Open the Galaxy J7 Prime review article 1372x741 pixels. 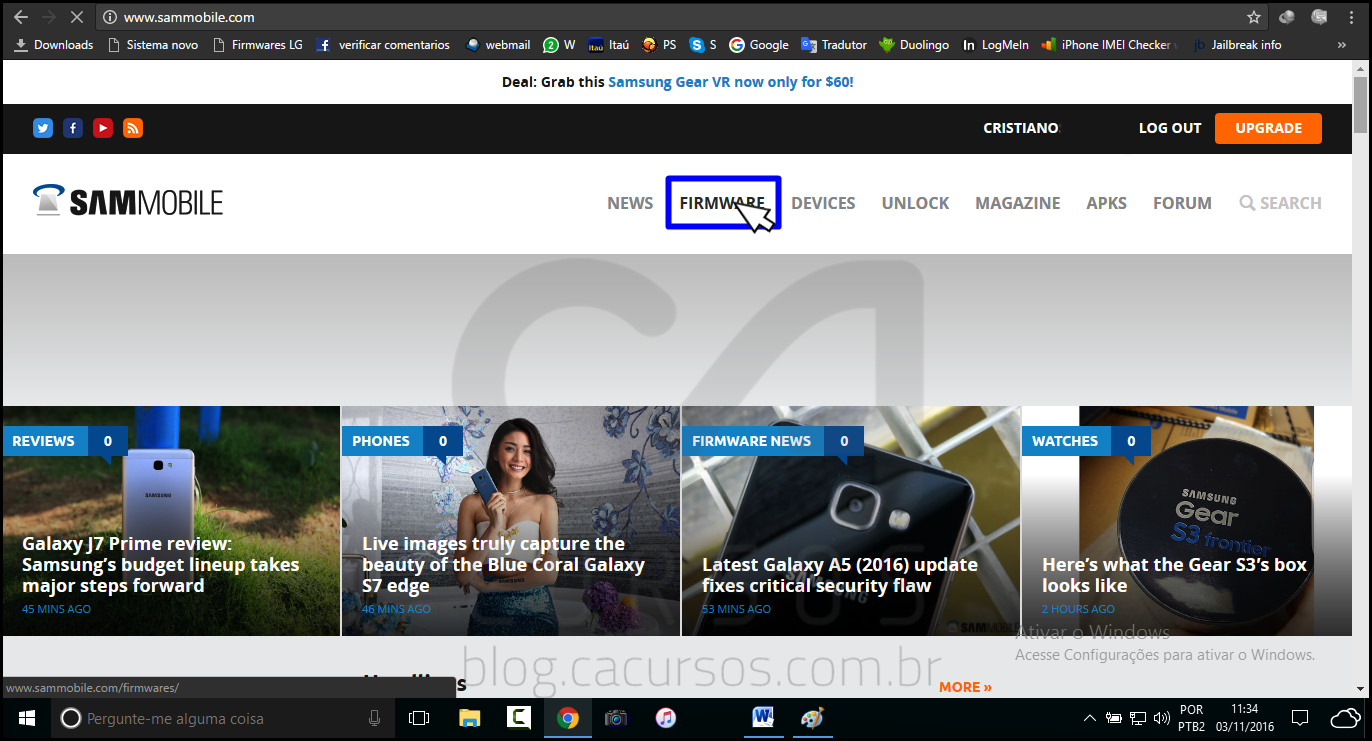point(161,565)
